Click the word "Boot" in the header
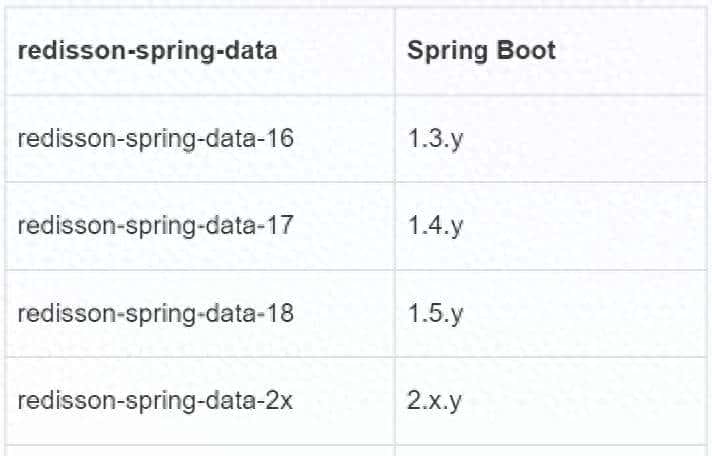The width and height of the screenshot is (712, 456). coord(527,52)
